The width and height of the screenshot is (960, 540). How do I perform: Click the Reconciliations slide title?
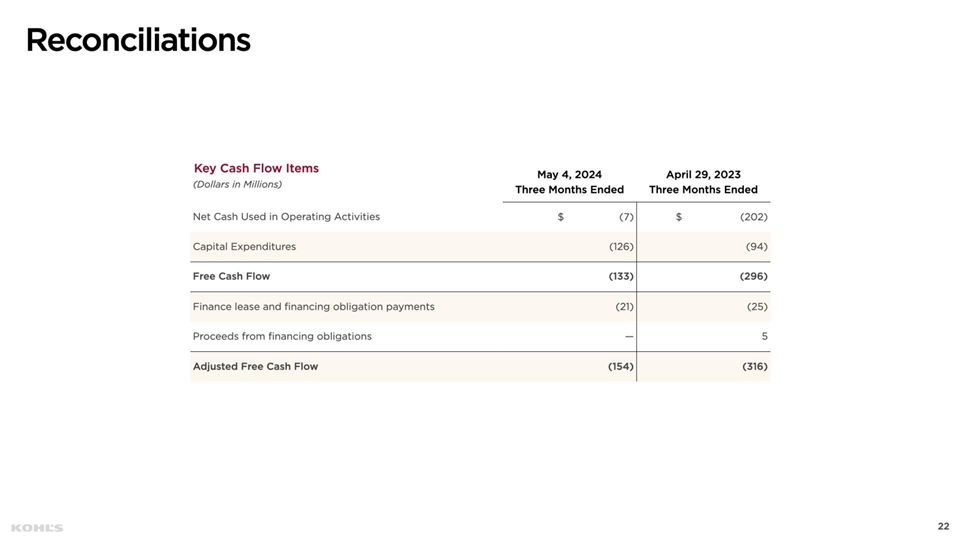coord(138,40)
